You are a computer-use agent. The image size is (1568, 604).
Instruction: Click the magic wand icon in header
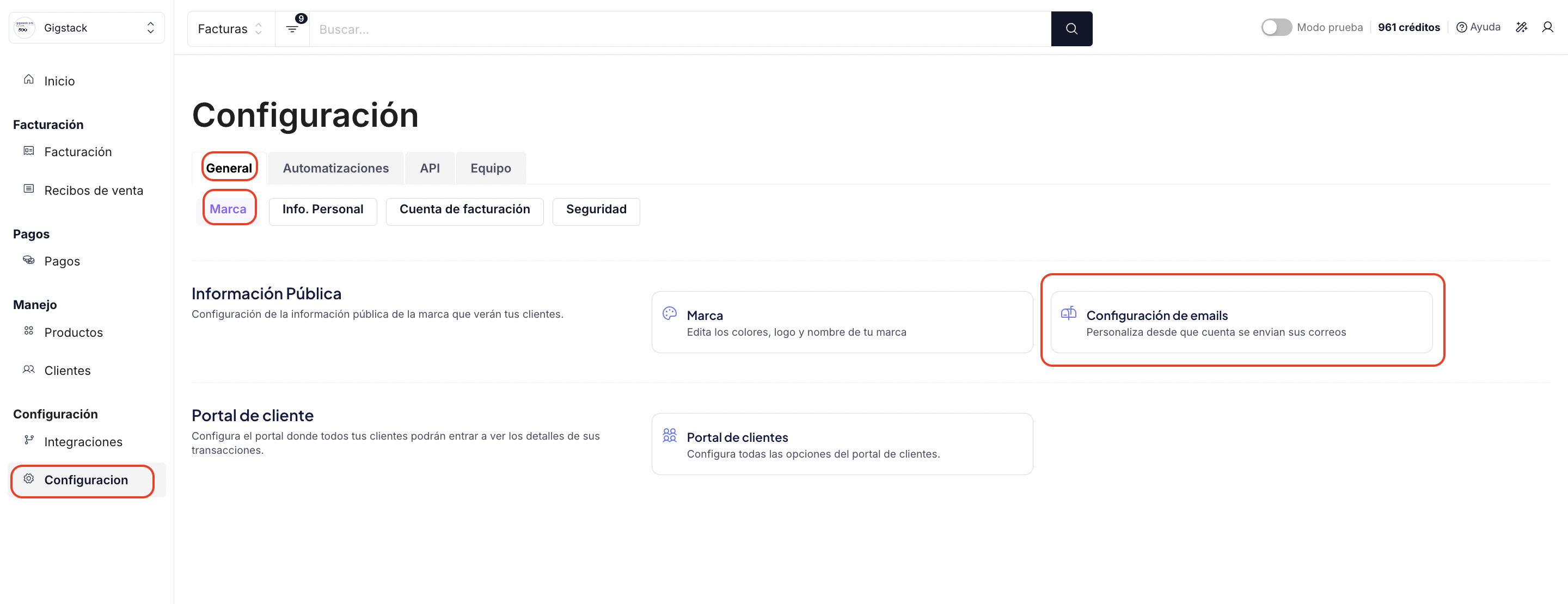click(1521, 27)
